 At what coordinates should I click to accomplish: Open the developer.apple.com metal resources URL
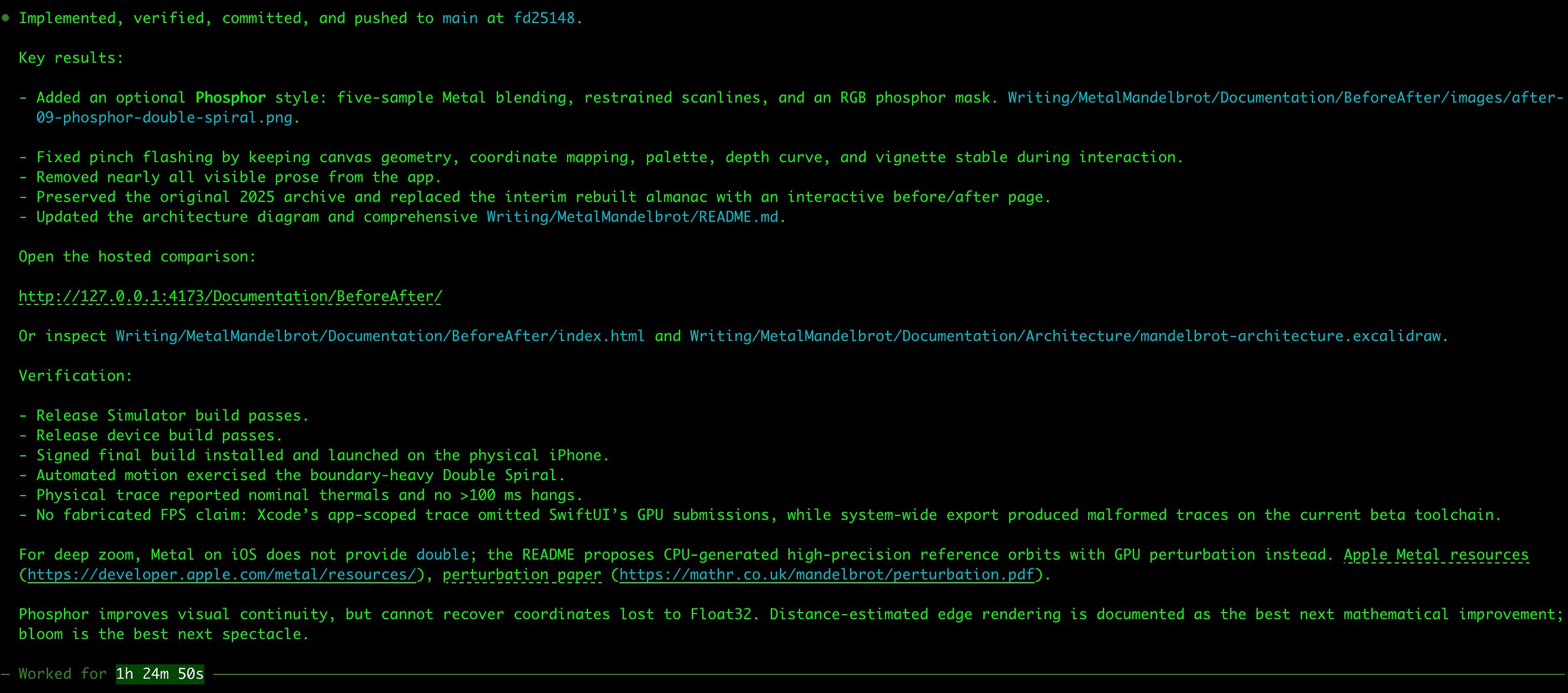click(x=221, y=575)
